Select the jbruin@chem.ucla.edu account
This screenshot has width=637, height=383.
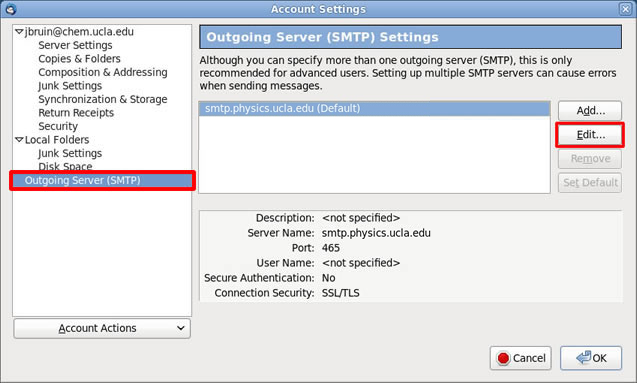point(79,32)
